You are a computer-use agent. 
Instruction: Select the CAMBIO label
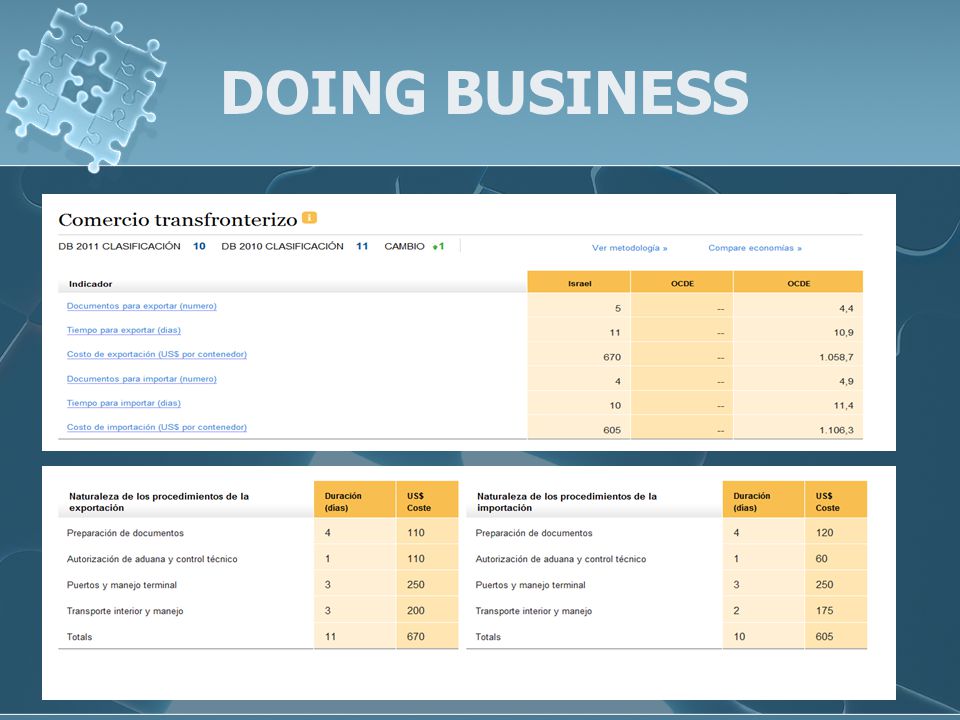pyautogui.click(x=404, y=246)
